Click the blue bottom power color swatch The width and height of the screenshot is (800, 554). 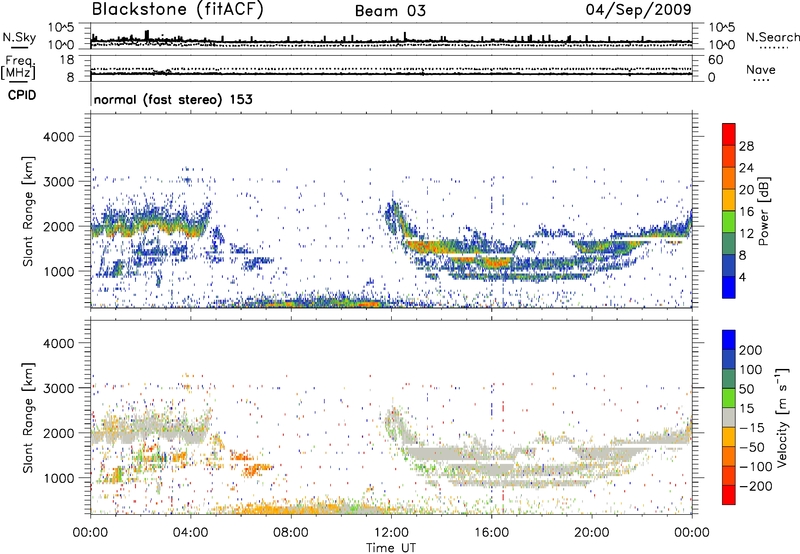tap(729, 287)
